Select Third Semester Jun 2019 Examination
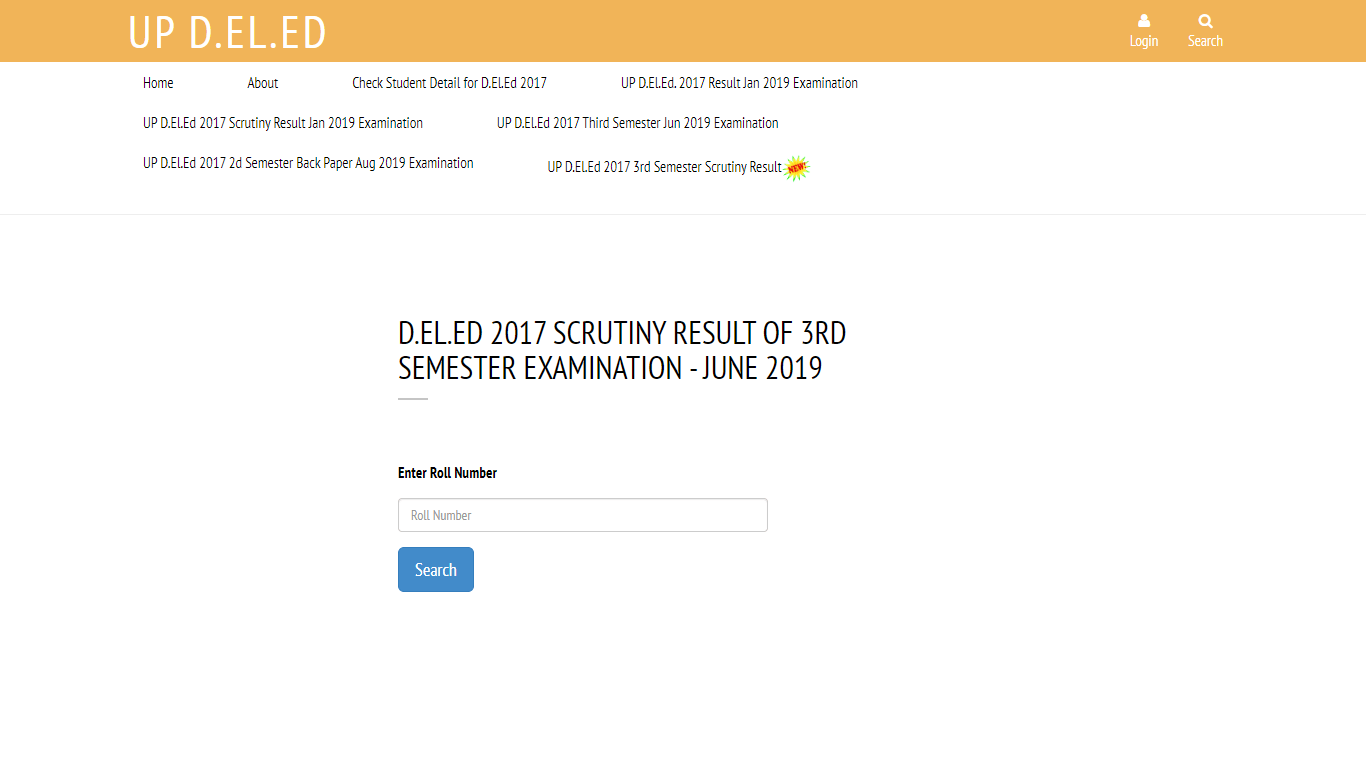This screenshot has height=768, width=1366. [x=637, y=123]
